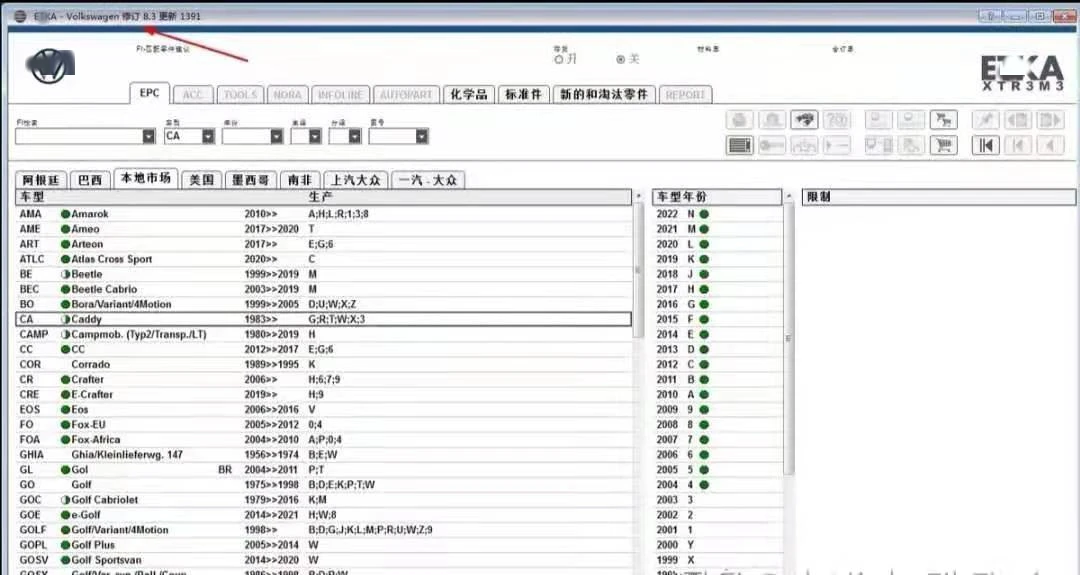Viewport: 1080px width, 575px height.
Task: Click the 生产 column header
Action: [x=320, y=197]
